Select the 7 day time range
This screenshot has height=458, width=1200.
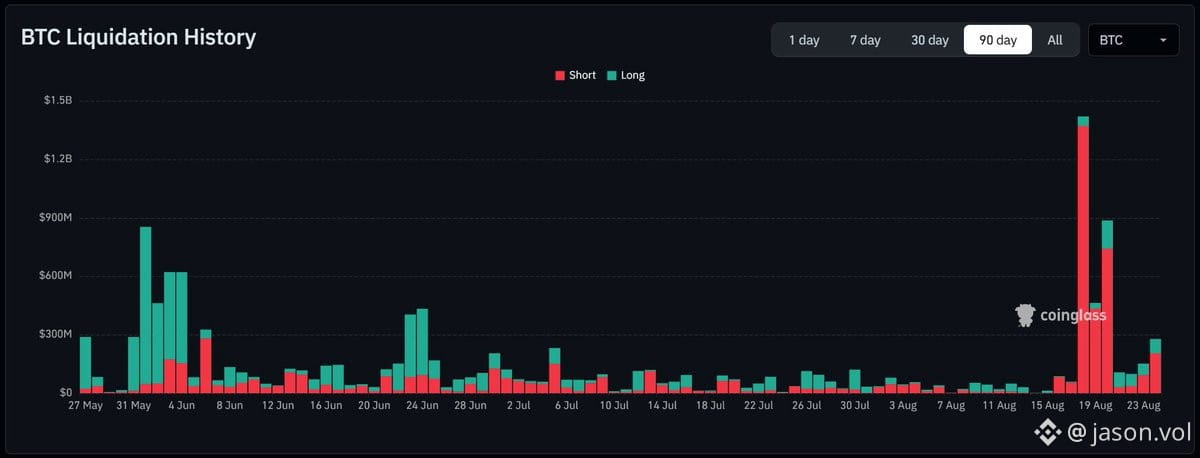click(865, 40)
